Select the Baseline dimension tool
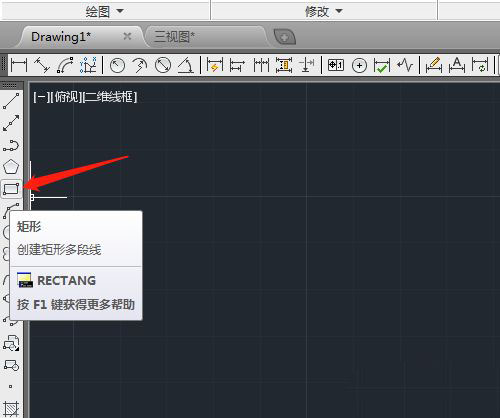This screenshot has width=500, height=418. (x=237, y=65)
